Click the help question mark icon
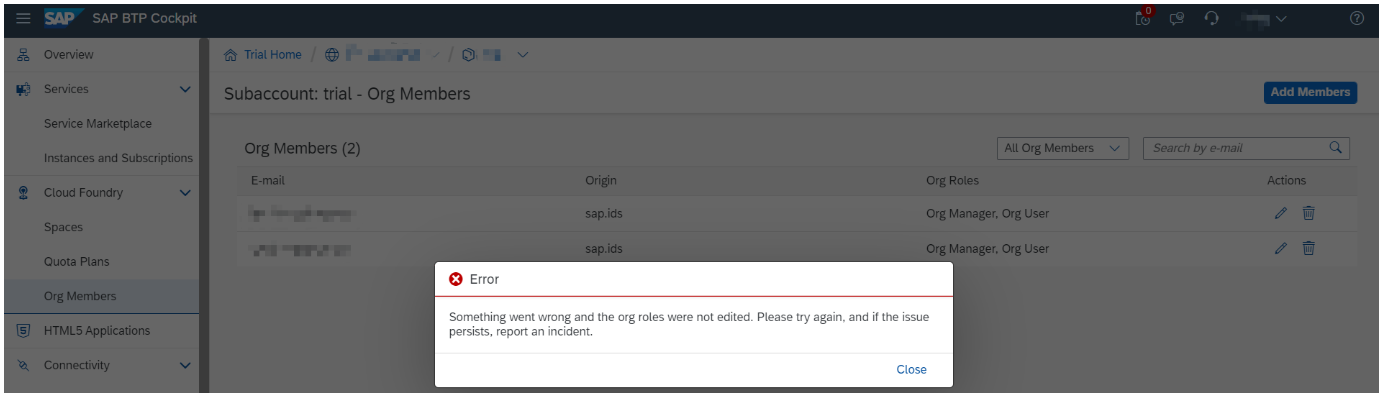The image size is (1385, 397). coord(1357,19)
